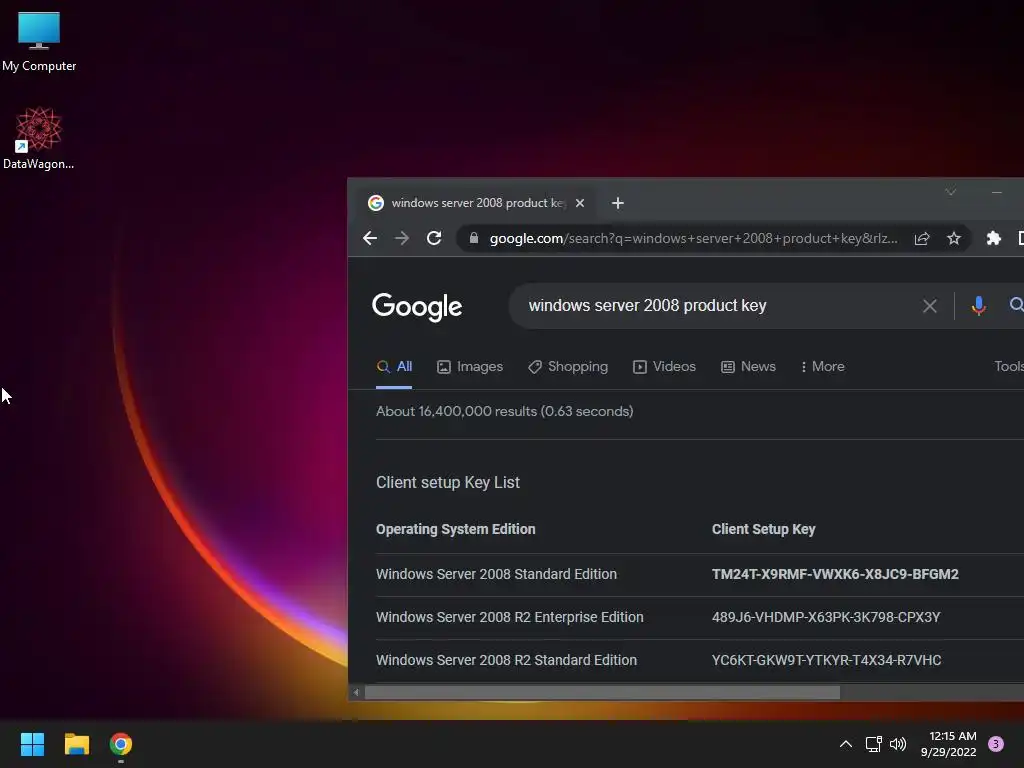Close the windows server 2008 tab

(x=579, y=203)
